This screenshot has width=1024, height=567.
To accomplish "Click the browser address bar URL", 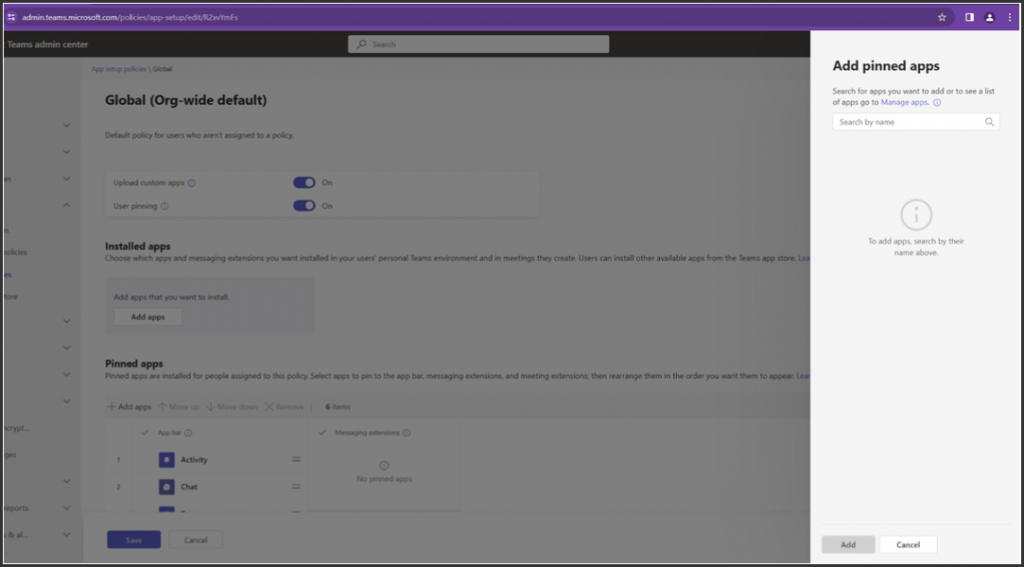I will (x=130, y=18).
